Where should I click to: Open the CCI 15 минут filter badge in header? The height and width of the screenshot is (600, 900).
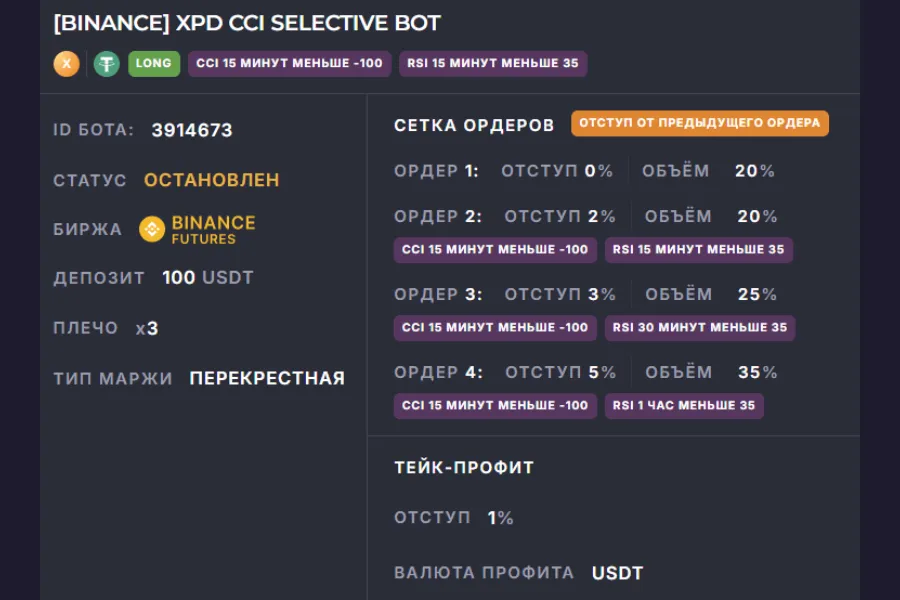point(289,63)
